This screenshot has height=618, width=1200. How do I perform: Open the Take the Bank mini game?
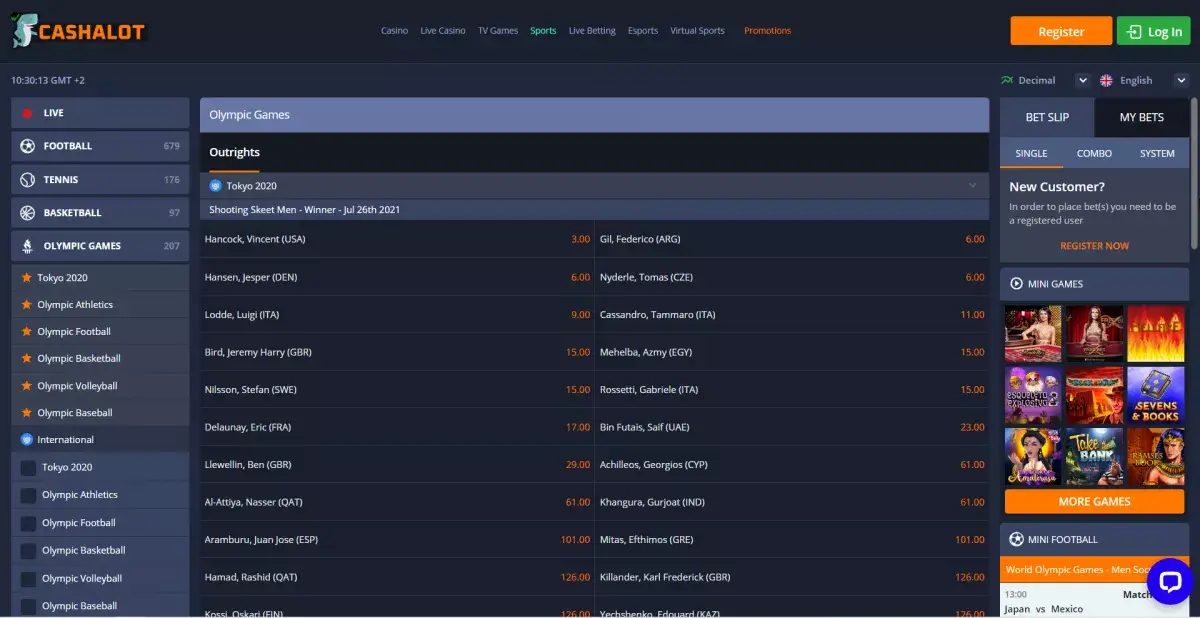point(1094,457)
